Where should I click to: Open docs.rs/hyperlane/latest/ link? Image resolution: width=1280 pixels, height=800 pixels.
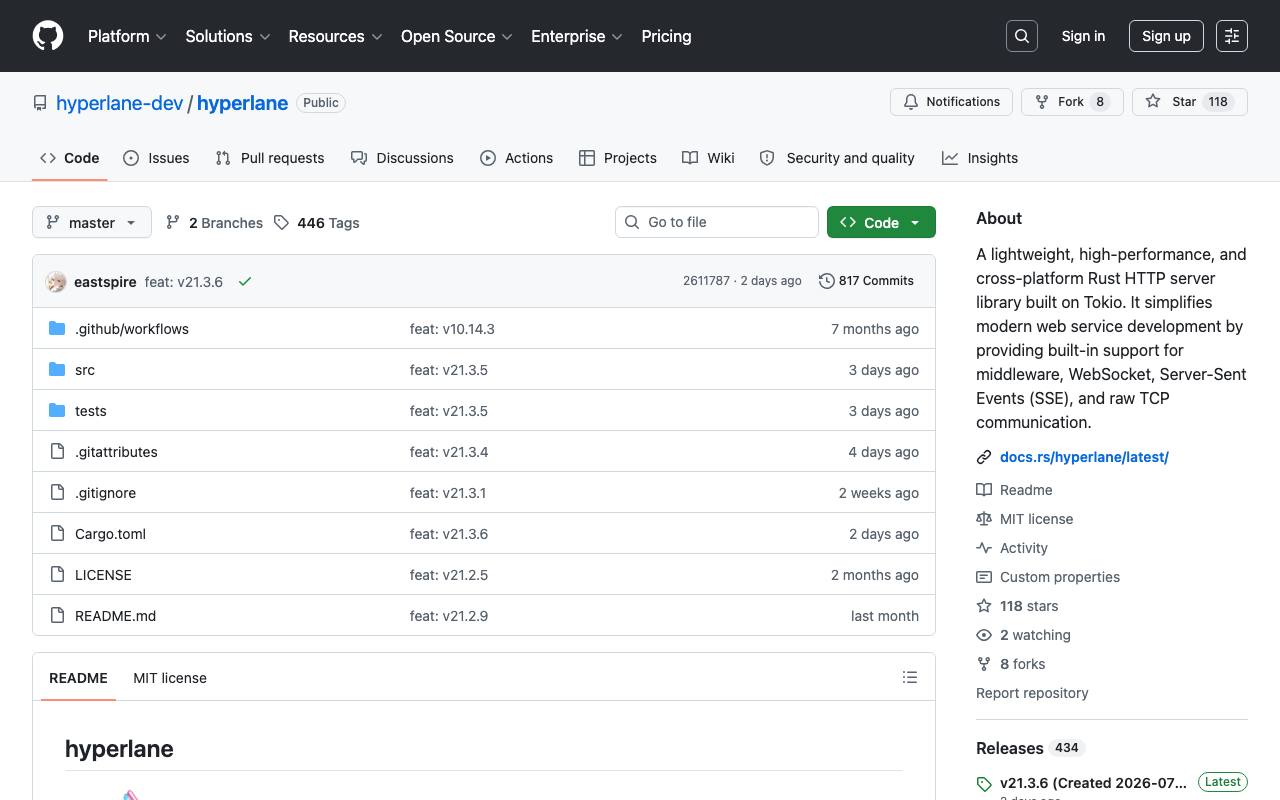click(x=1084, y=457)
